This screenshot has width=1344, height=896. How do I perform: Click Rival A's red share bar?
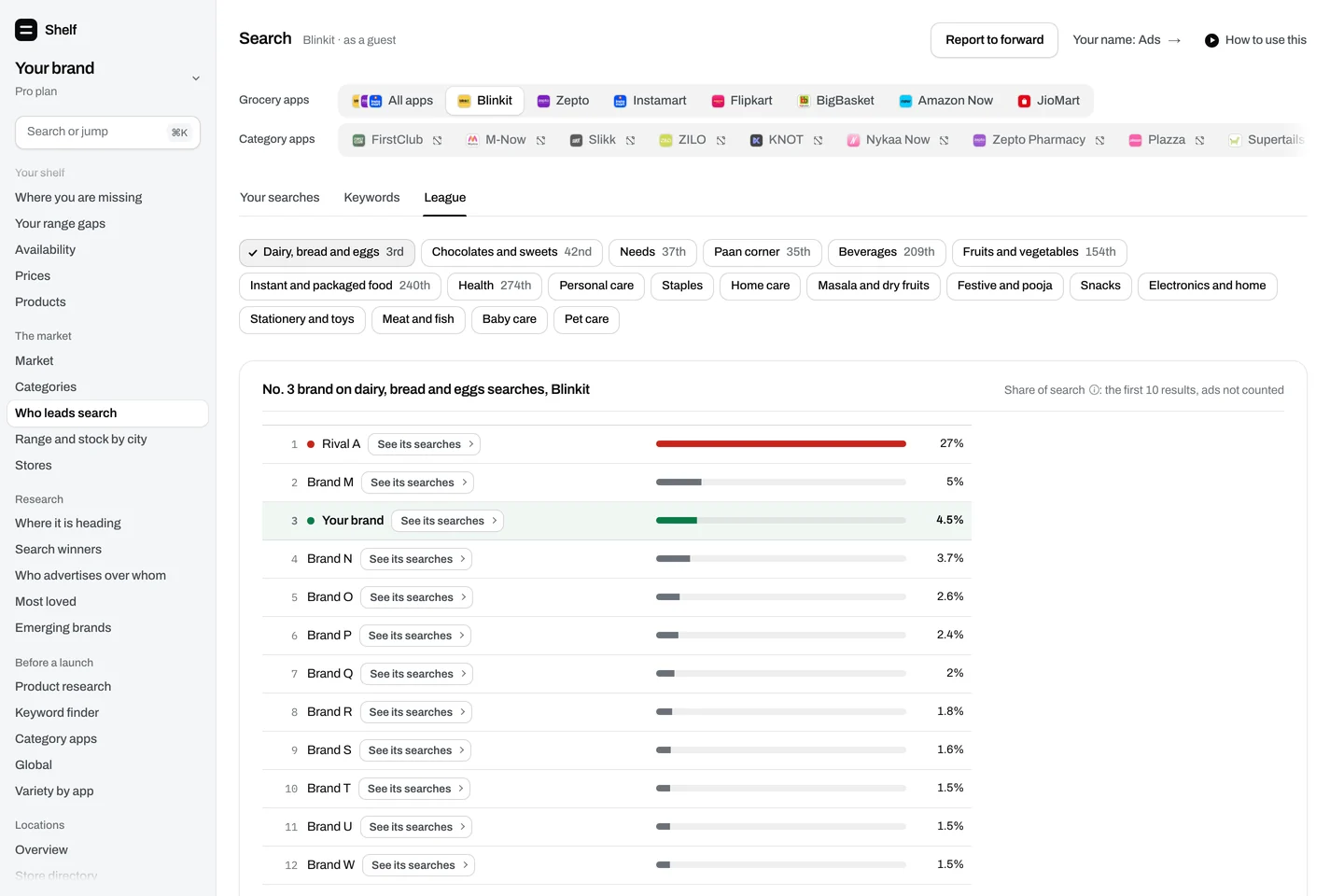780,444
